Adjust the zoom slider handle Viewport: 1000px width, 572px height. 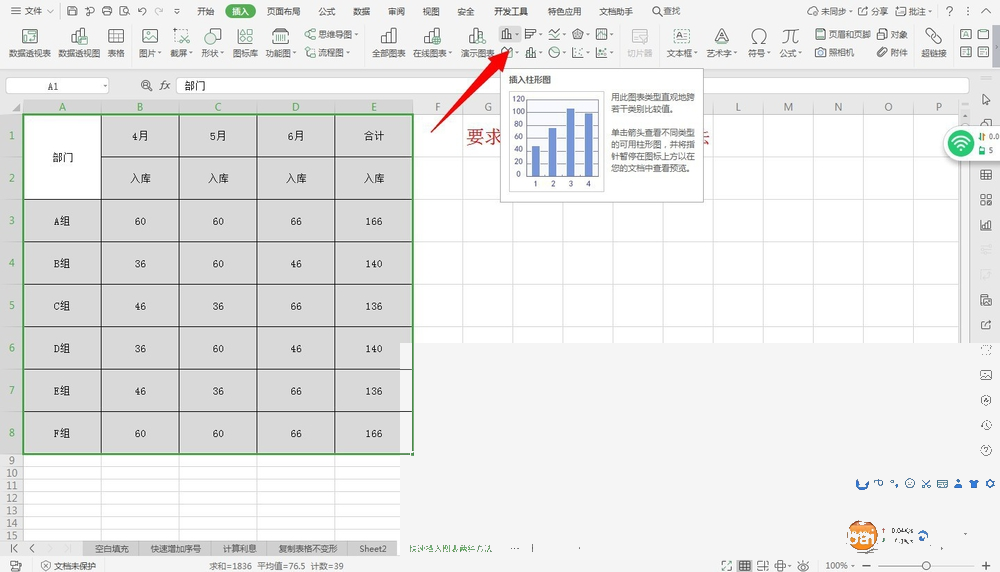926,566
